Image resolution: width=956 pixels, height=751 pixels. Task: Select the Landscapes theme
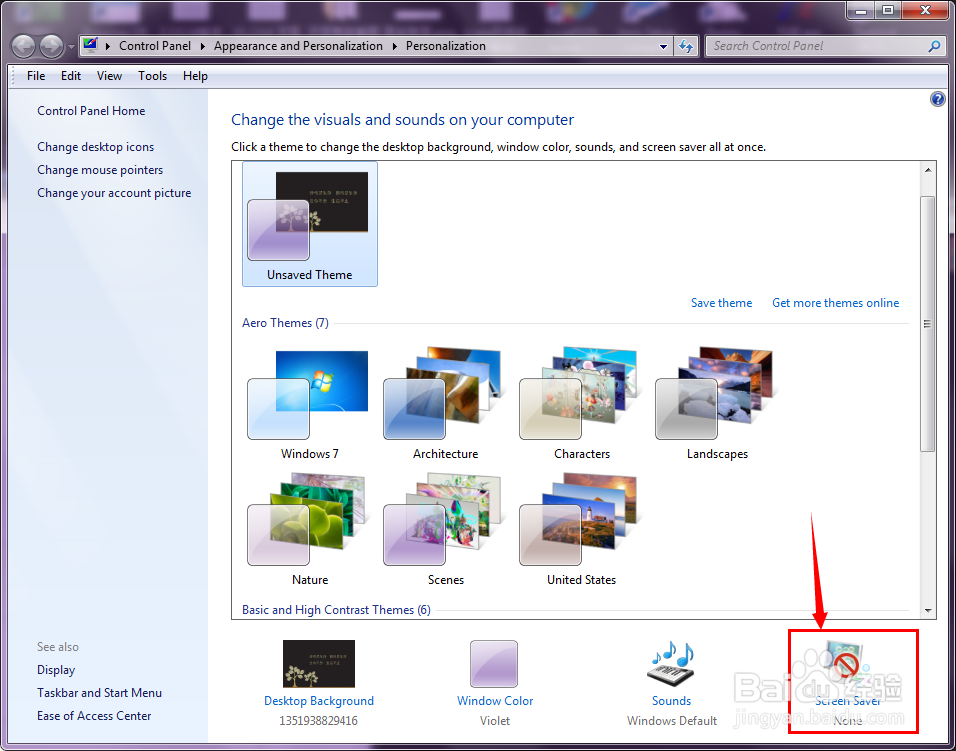(717, 404)
